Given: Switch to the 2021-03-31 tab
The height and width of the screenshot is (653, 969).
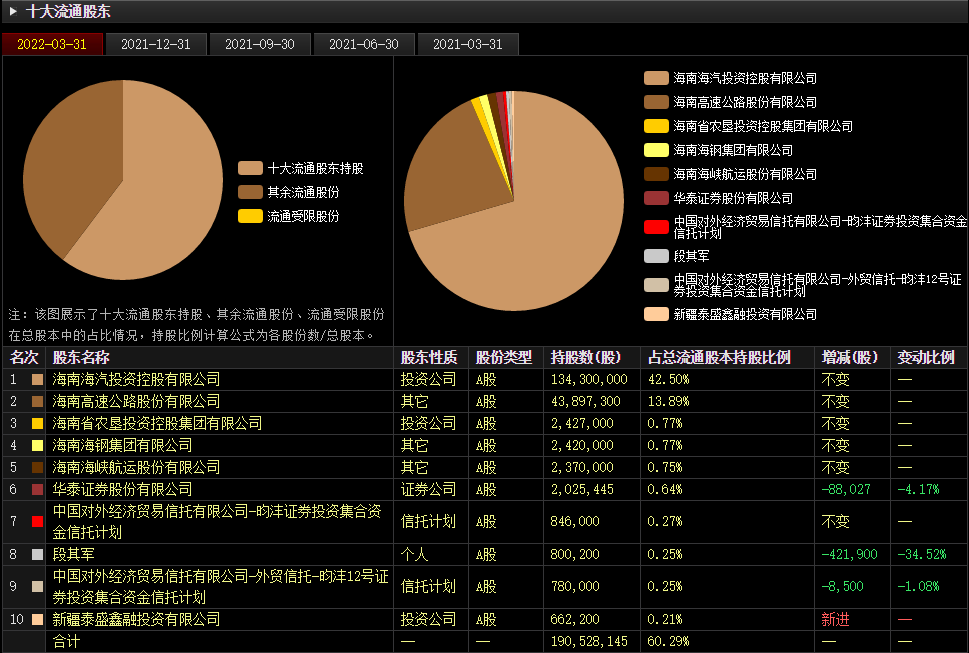Looking at the screenshot, I should 468,44.
